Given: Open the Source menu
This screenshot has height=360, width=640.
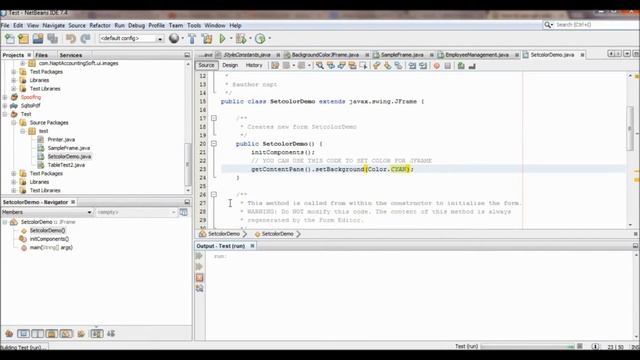Looking at the screenshot, I should tap(77, 25).
